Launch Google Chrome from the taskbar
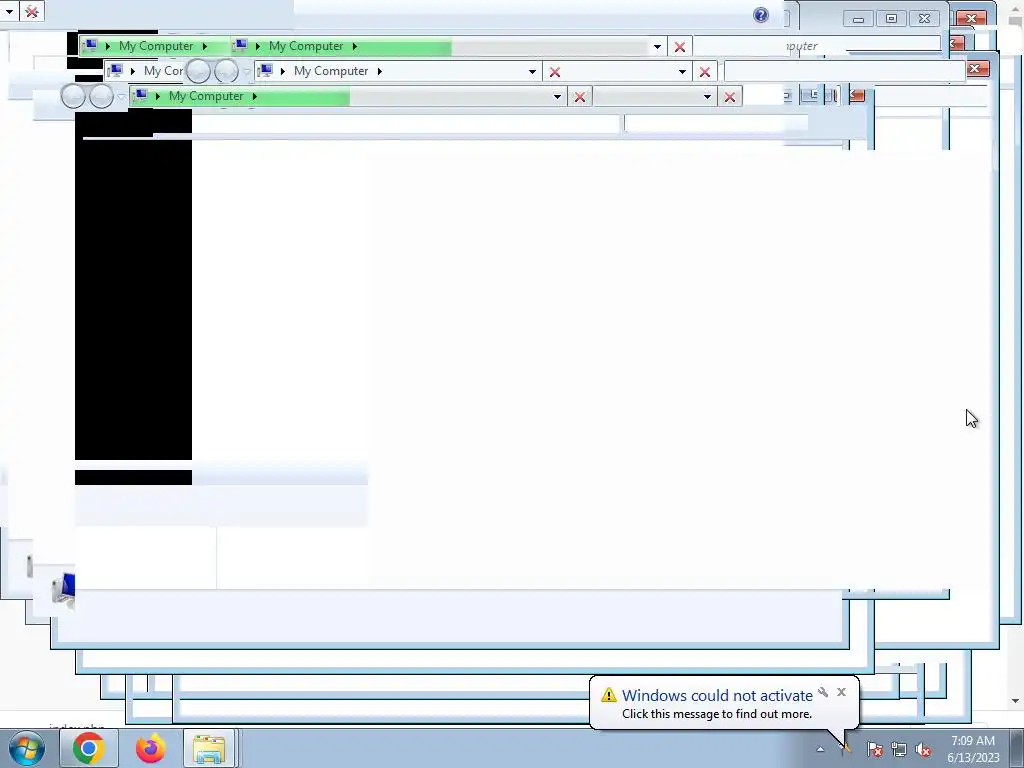The height and width of the screenshot is (768, 1024). point(89,748)
